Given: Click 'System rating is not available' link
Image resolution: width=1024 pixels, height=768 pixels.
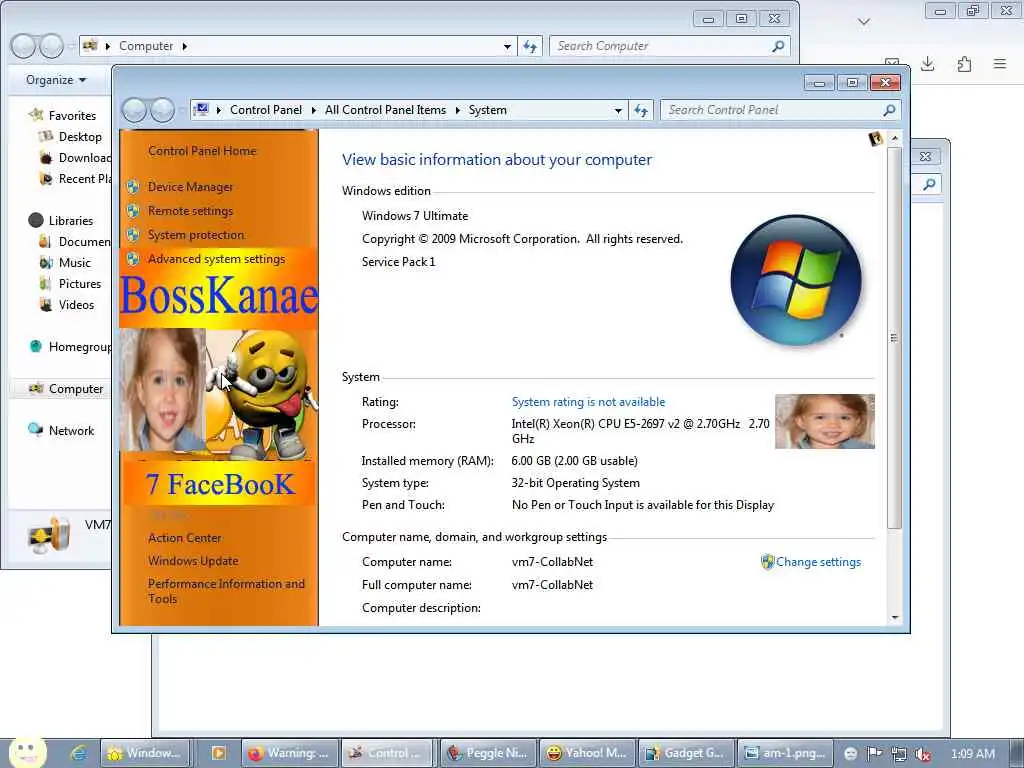Looking at the screenshot, I should [588, 402].
